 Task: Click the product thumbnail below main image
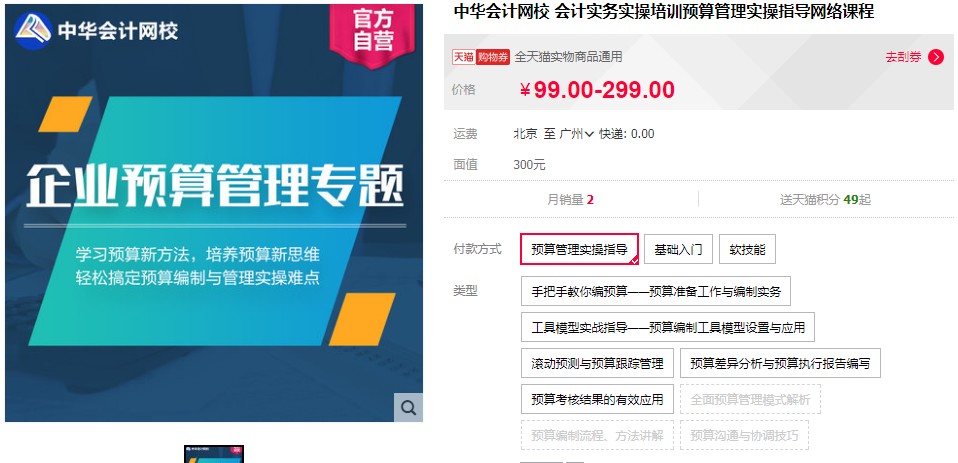click(x=214, y=454)
